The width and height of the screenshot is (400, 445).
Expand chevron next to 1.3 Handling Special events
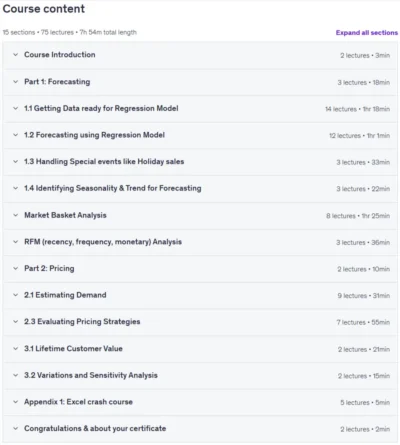coord(15,162)
